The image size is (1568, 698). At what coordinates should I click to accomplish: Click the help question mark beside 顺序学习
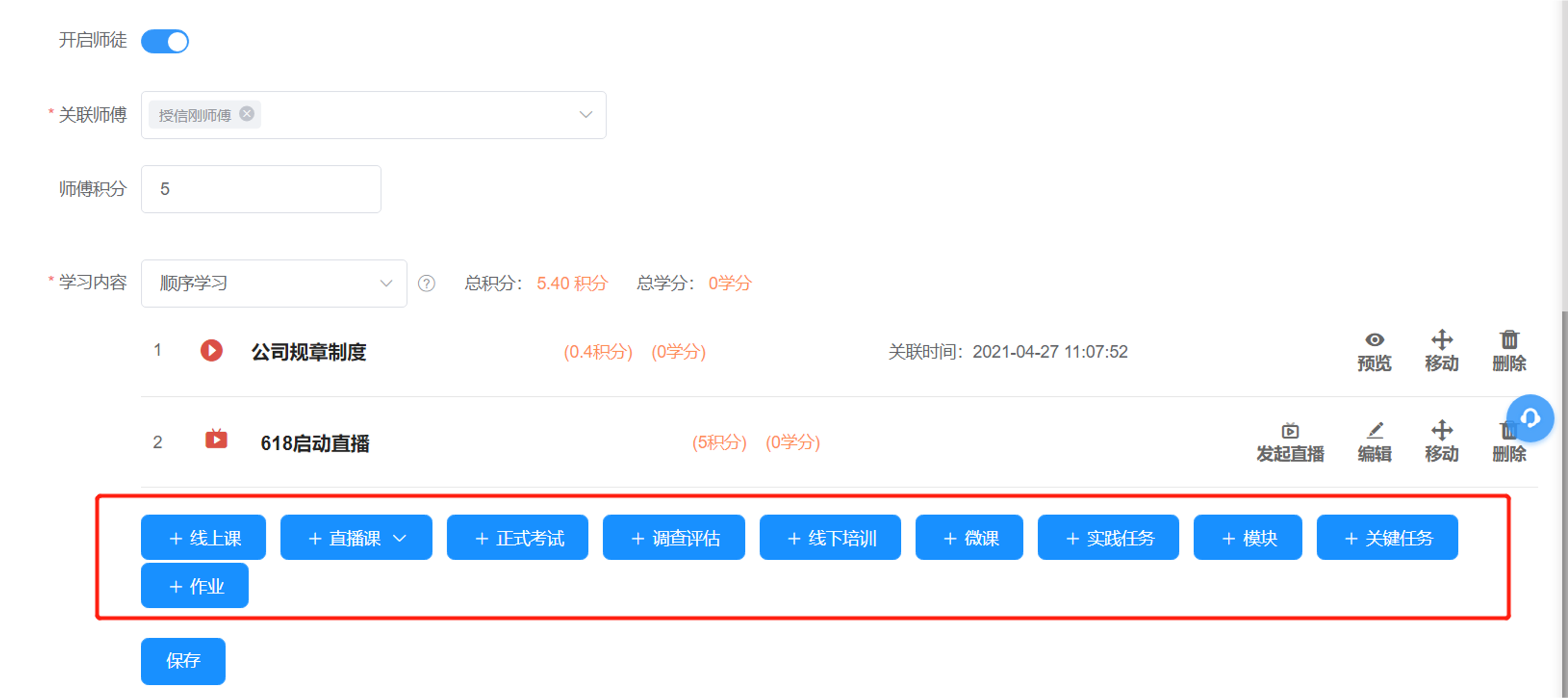click(426, 283)
